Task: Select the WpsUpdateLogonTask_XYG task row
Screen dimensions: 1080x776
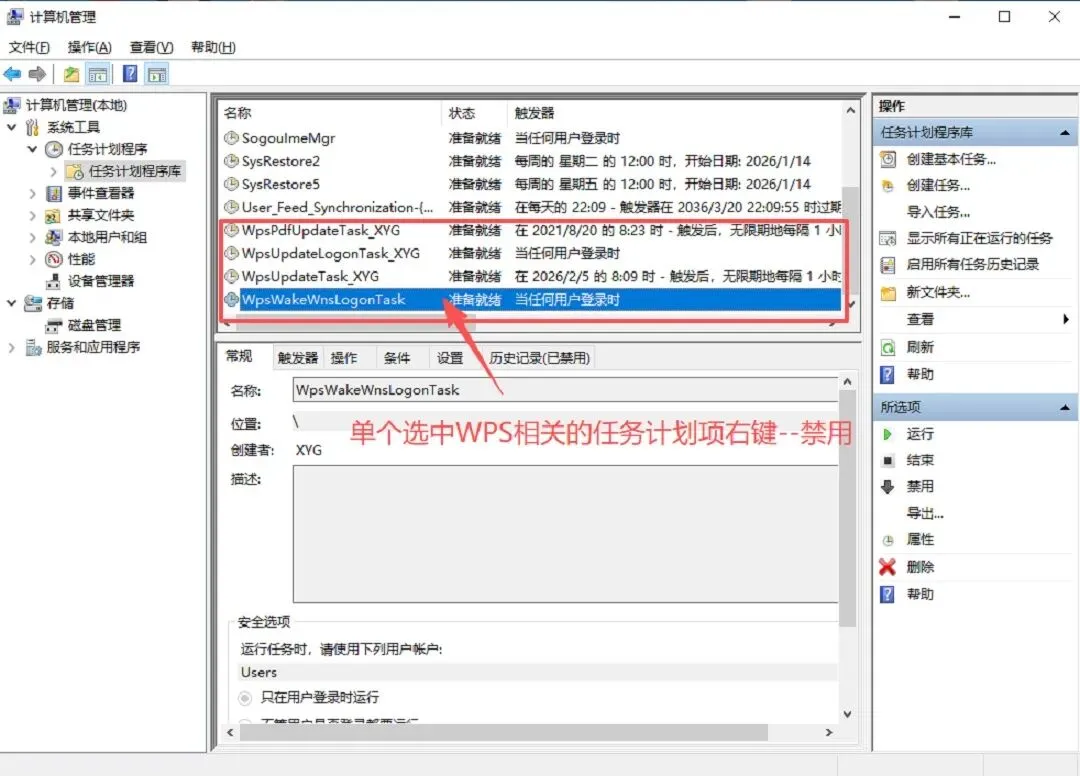Action: point(531,253)
